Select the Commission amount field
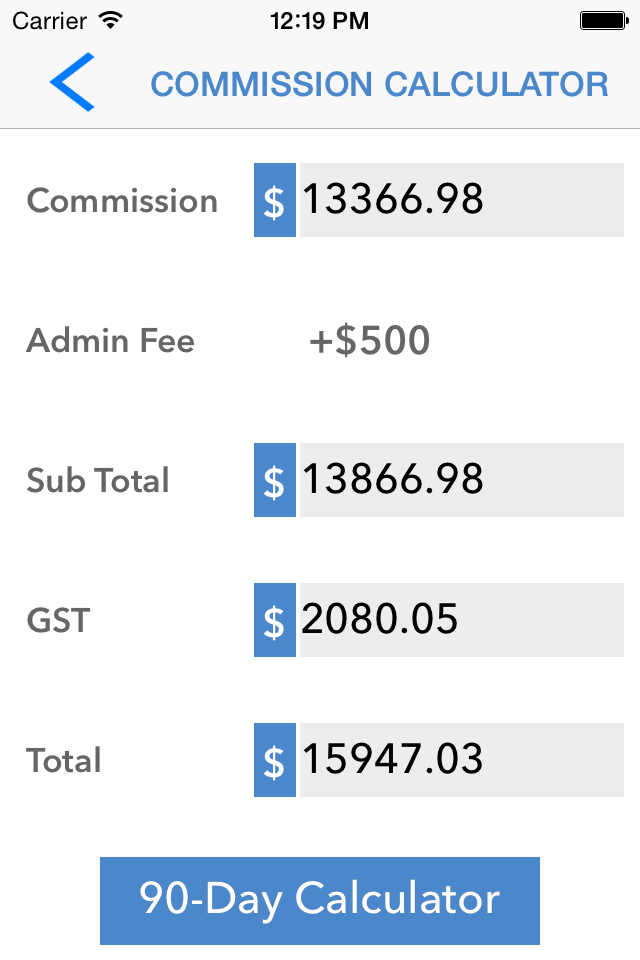Viewport: 640px width, 960px height. click(x=462, y=200)
